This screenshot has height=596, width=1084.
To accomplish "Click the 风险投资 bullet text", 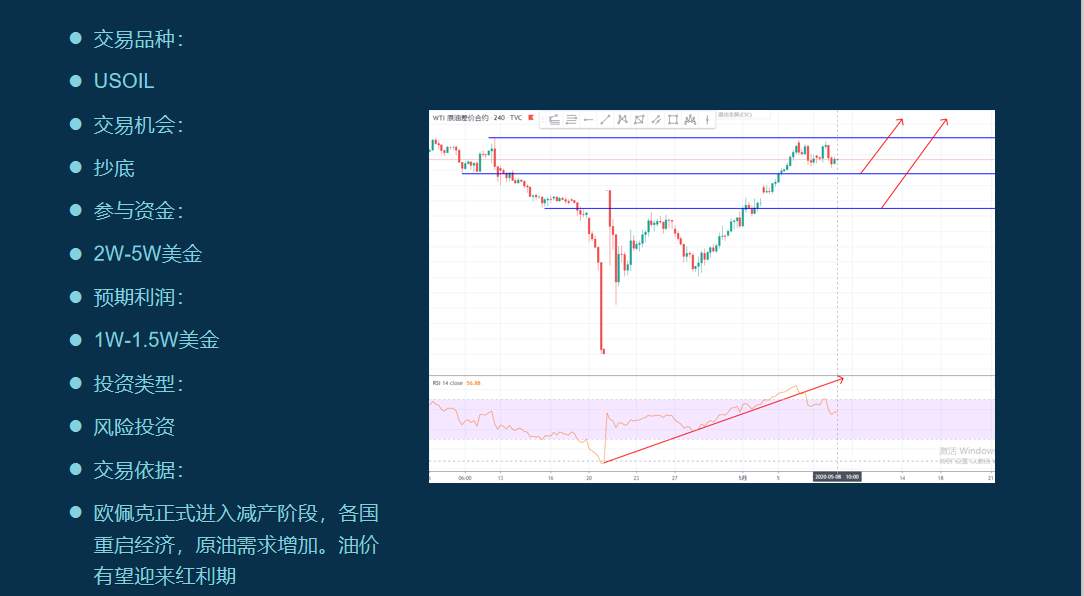I will [x=134, y=427].
